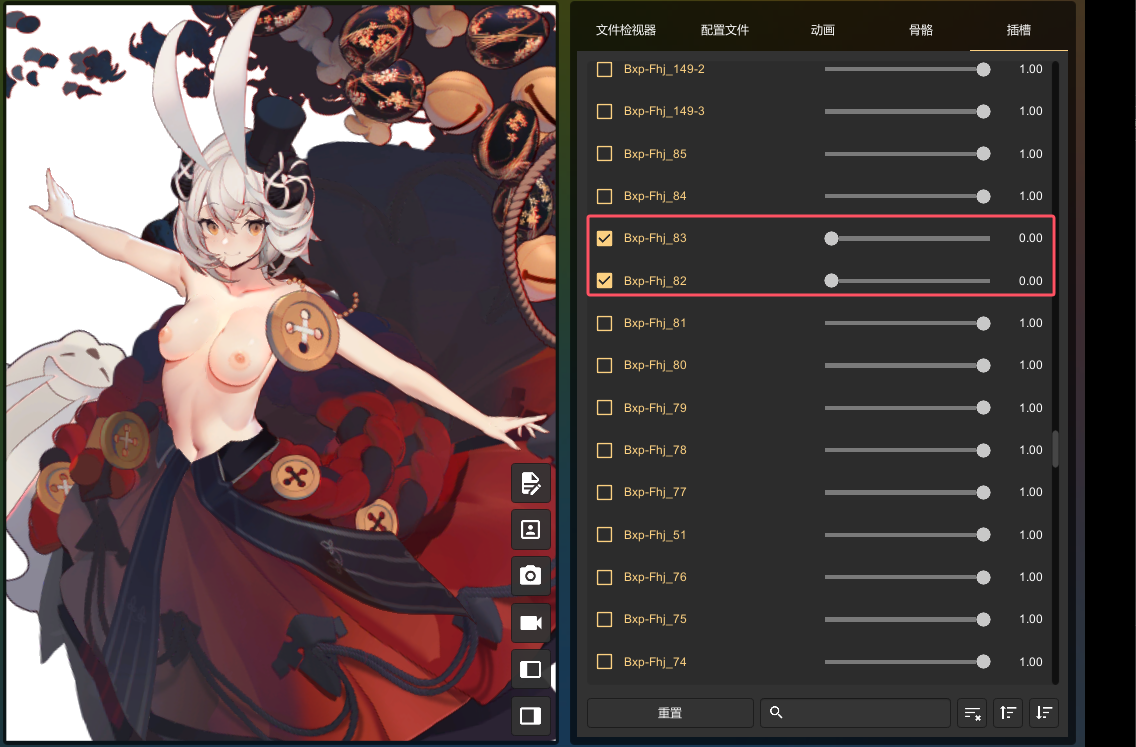The image size is (1136, 747).
Task: Select the Bxp-Fhj_74 checkbox
Action: tap(604, 662)
